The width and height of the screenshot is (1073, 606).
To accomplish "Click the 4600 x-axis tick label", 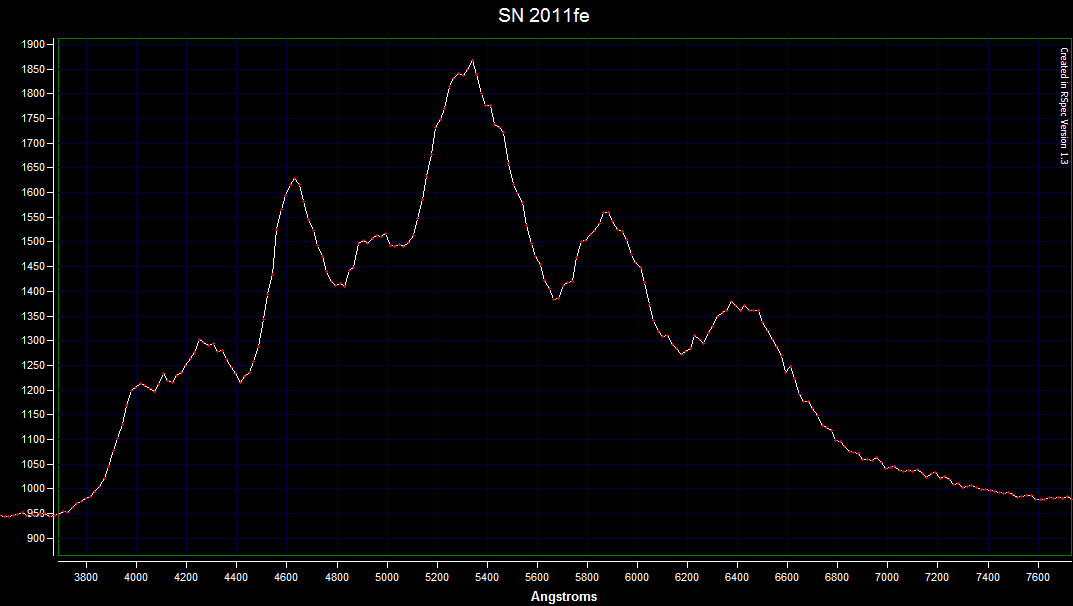I will tap(287, 577).
